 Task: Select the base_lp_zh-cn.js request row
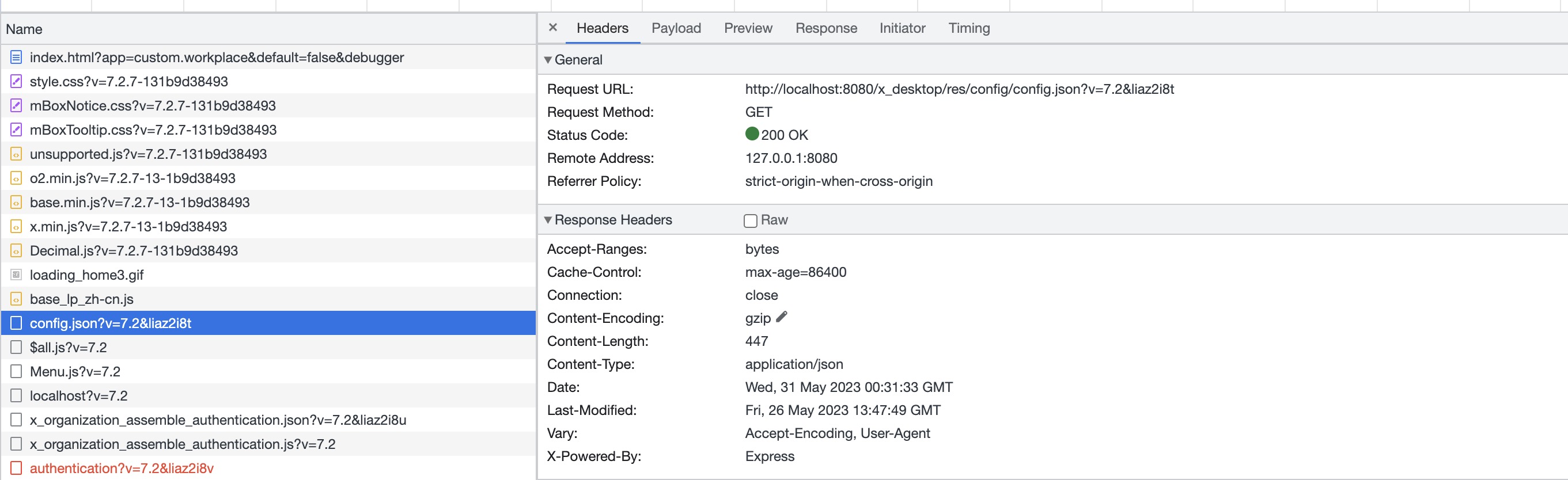click(82, 299)
